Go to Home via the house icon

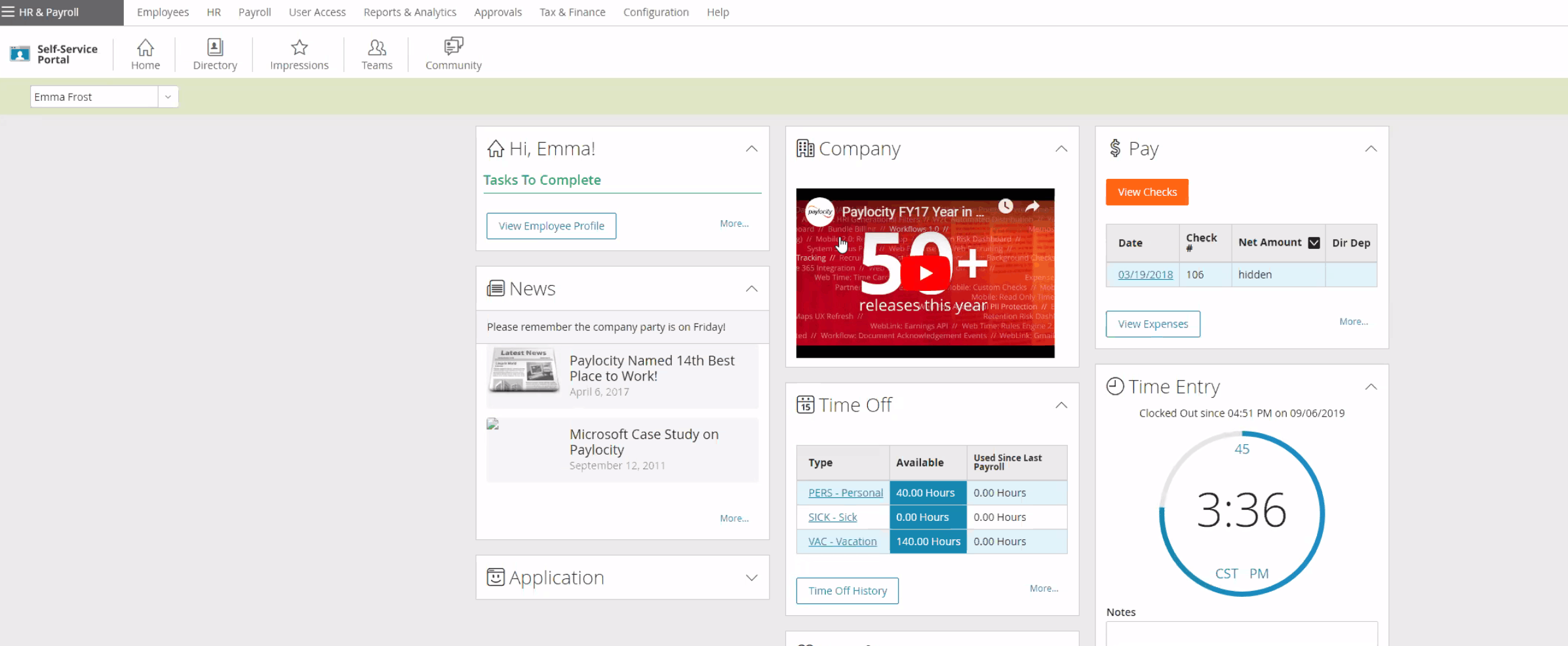[146, 47]
